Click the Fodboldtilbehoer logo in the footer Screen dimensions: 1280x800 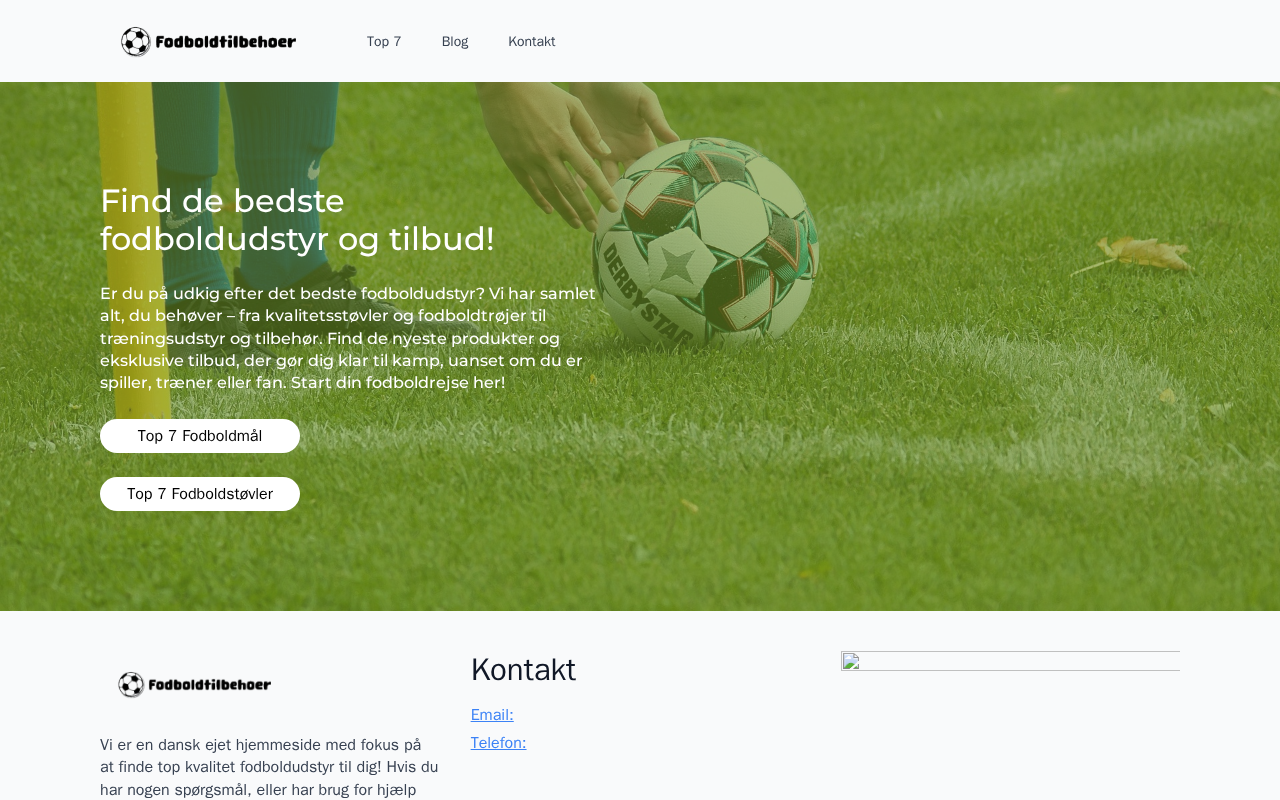click(194, 685)
